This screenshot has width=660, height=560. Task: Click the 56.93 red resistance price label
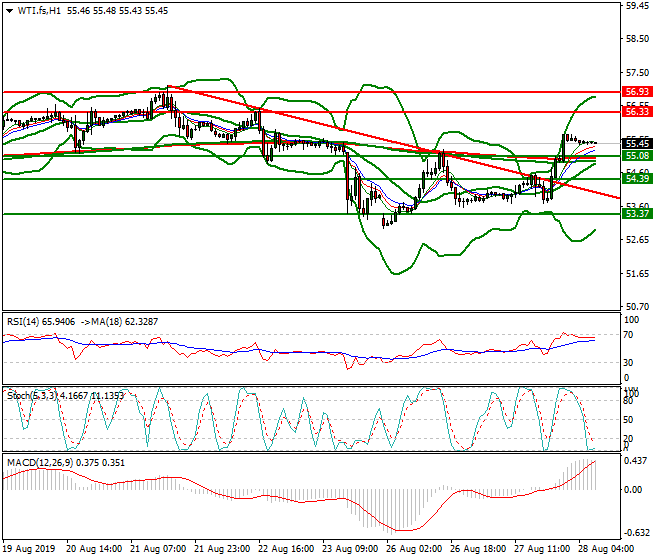point(637,92)
